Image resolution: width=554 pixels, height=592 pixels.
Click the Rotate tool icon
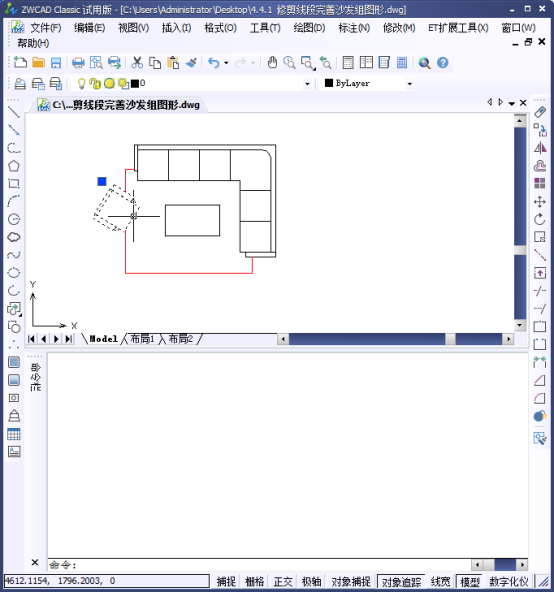pyautogui.click(x=540, y=219)
